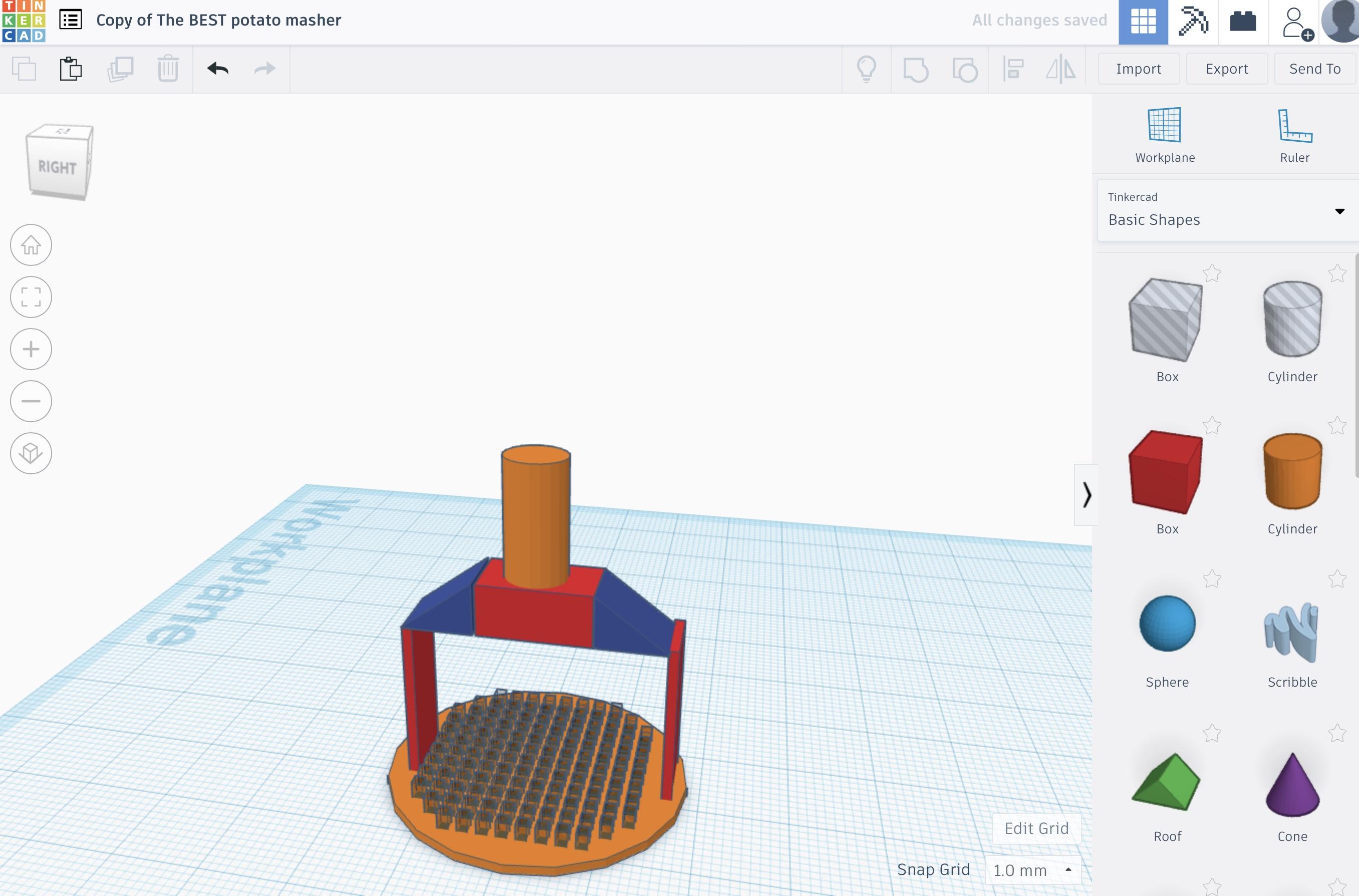This screenshot has height=896, width=1359.
Task: Favorite the hole Cylinder with star
Action: pos(1337,273)
